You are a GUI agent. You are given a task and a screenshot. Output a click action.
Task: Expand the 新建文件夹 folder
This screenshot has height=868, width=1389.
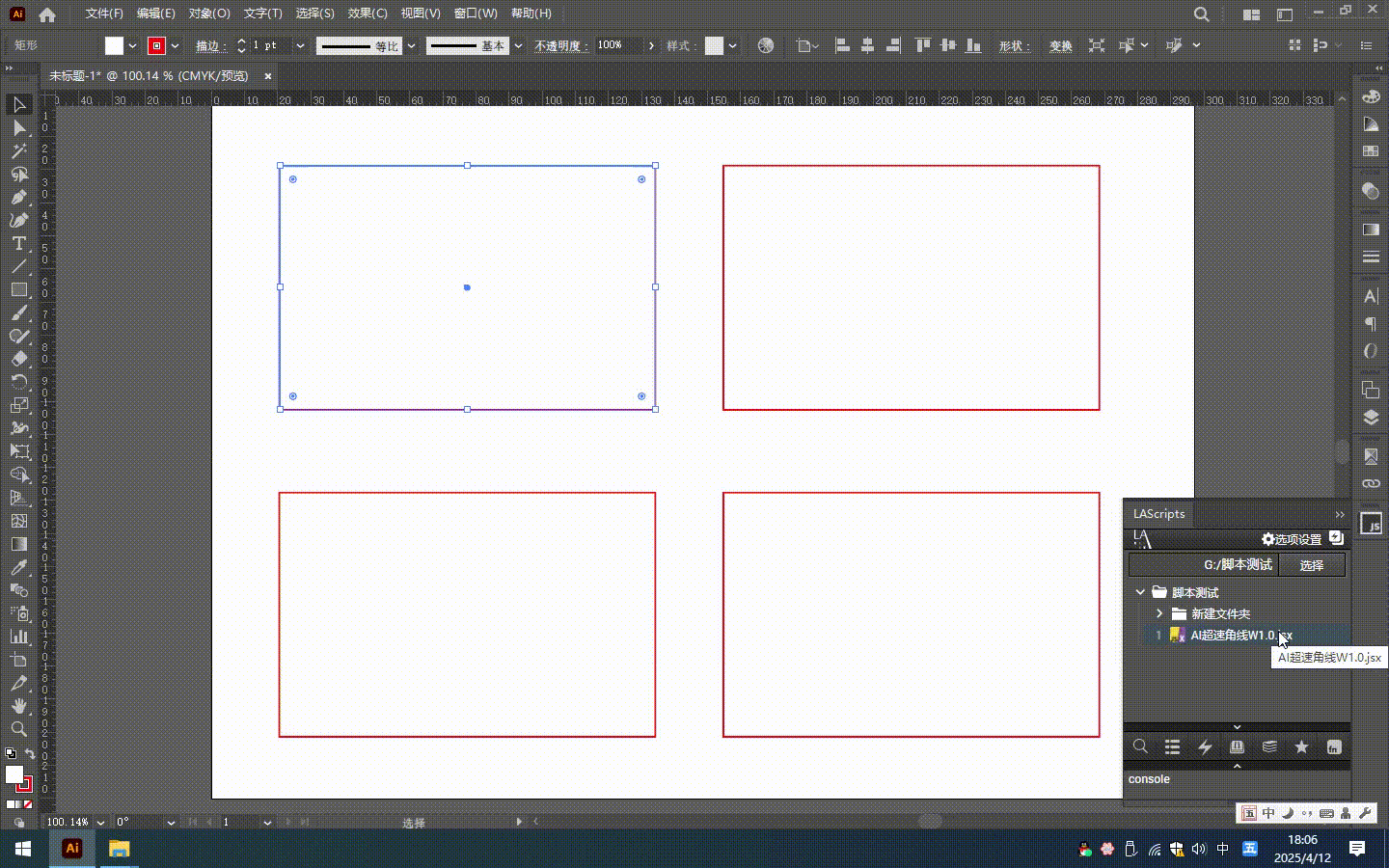[x=1159, y=613]
